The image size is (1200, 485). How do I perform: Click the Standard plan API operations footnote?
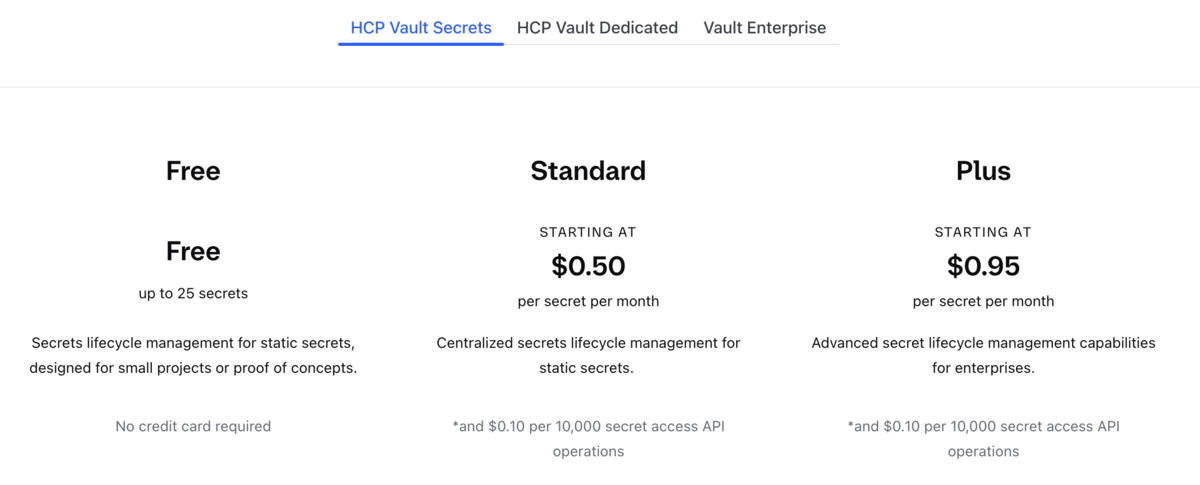[x=588, y=438]
